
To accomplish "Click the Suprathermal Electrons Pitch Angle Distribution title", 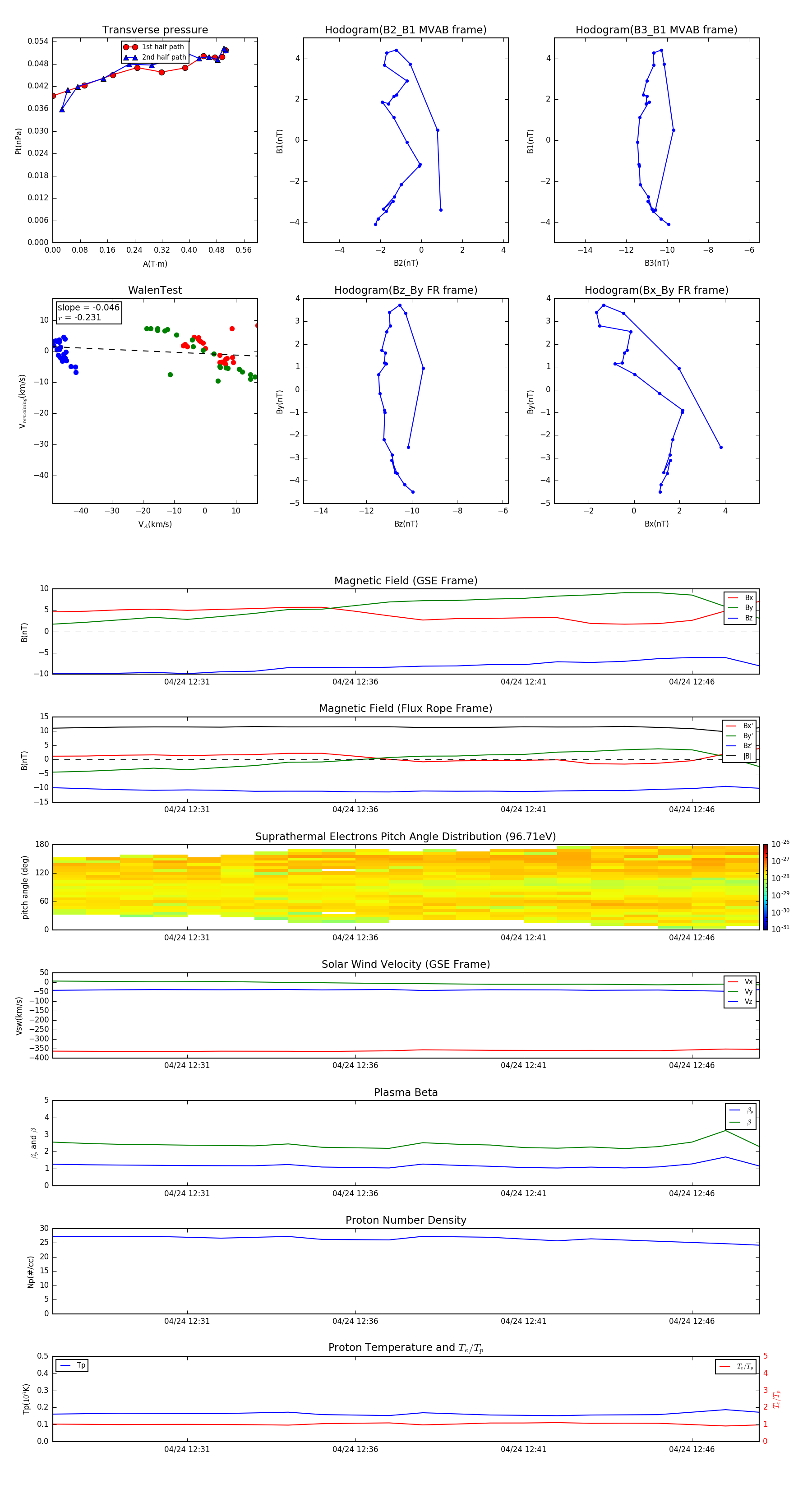I will pos(406,837).
